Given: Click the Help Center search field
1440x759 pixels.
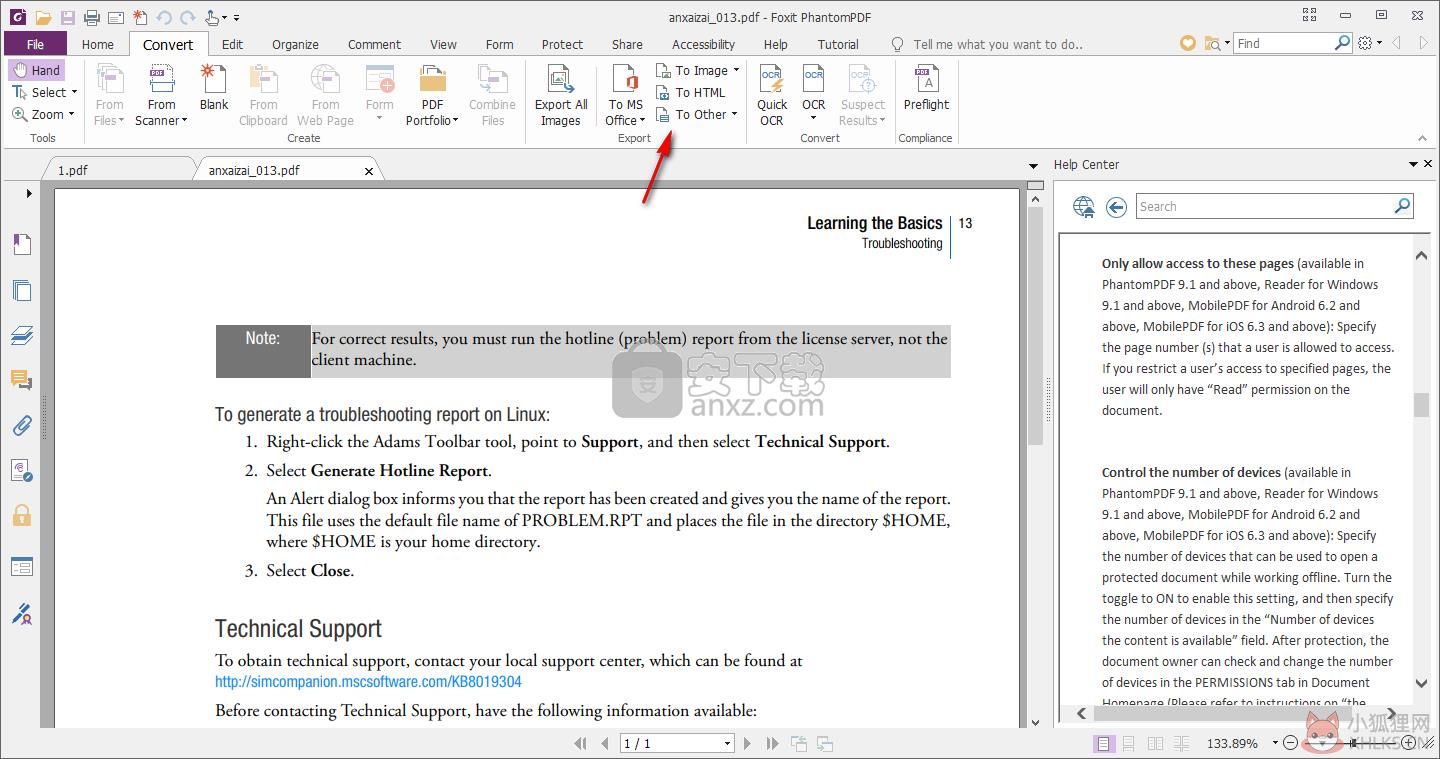Looking at the screenshot, I should tap(1264, 207).
